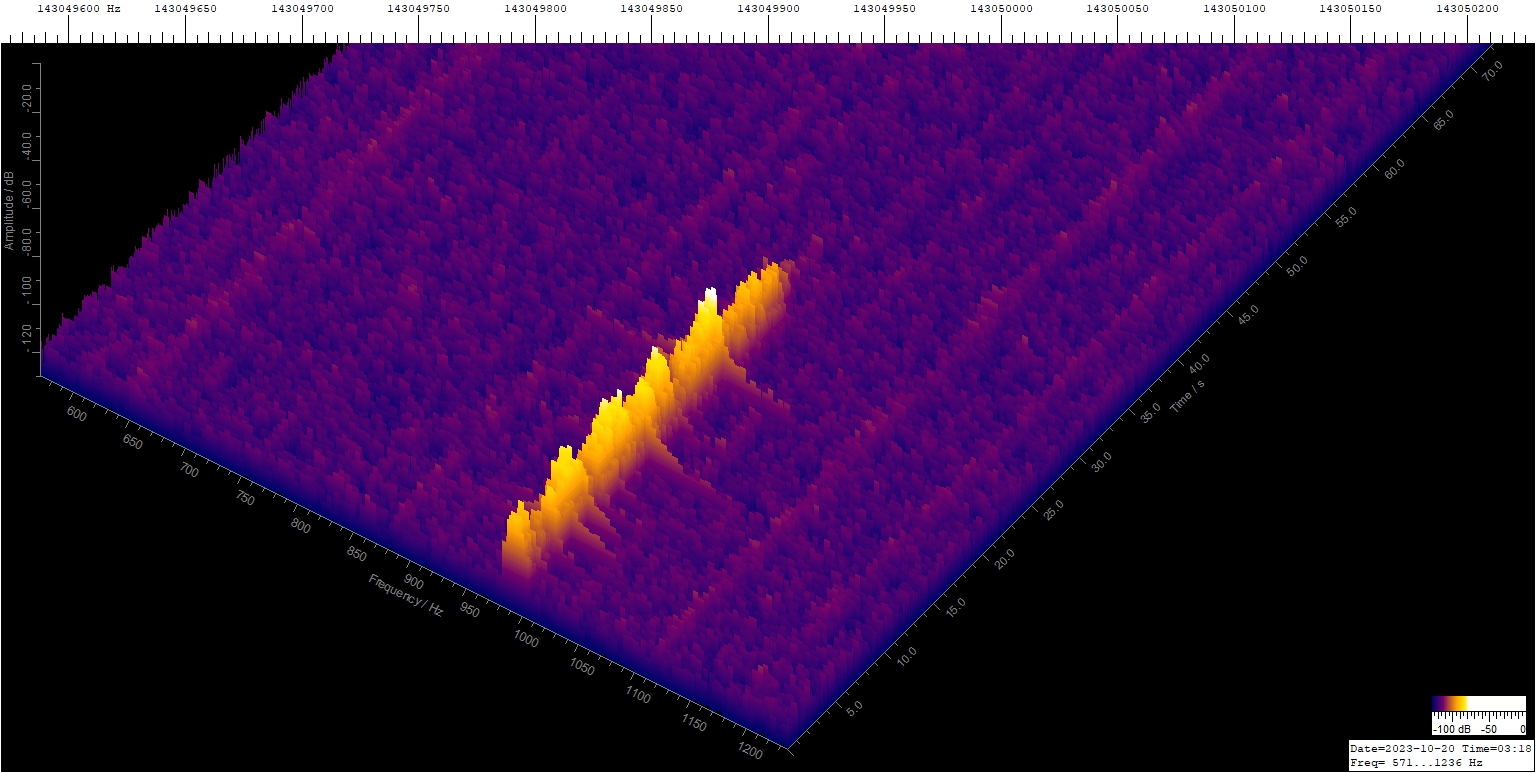The image size is (1536, 773).
Task: Click the Date=2023-10-20 Time=03:18 info line
Action: [x=1440, y=748]
